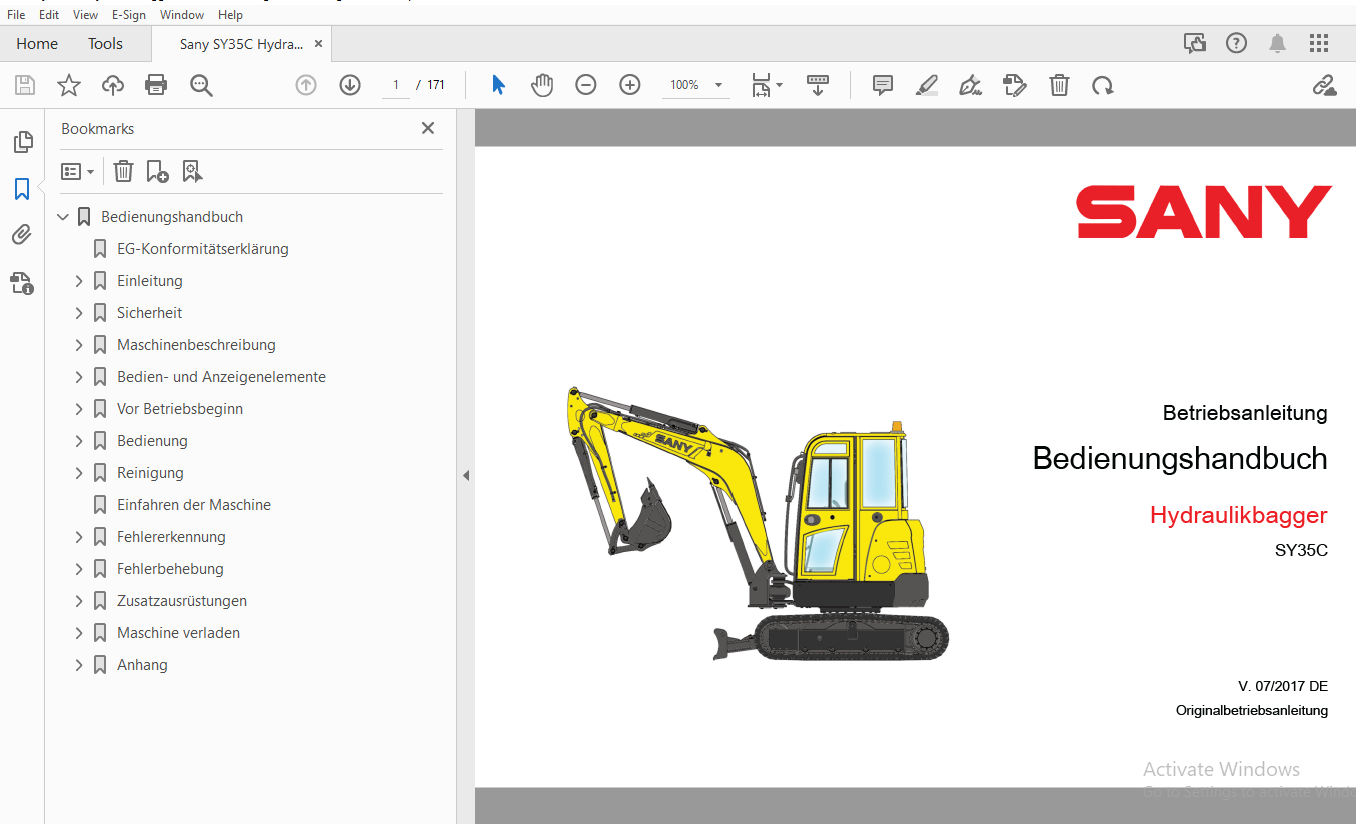1356x824 pixels.
Task: Click the scrolling mode toolbar icon
Action: click(x=818, y=85)
